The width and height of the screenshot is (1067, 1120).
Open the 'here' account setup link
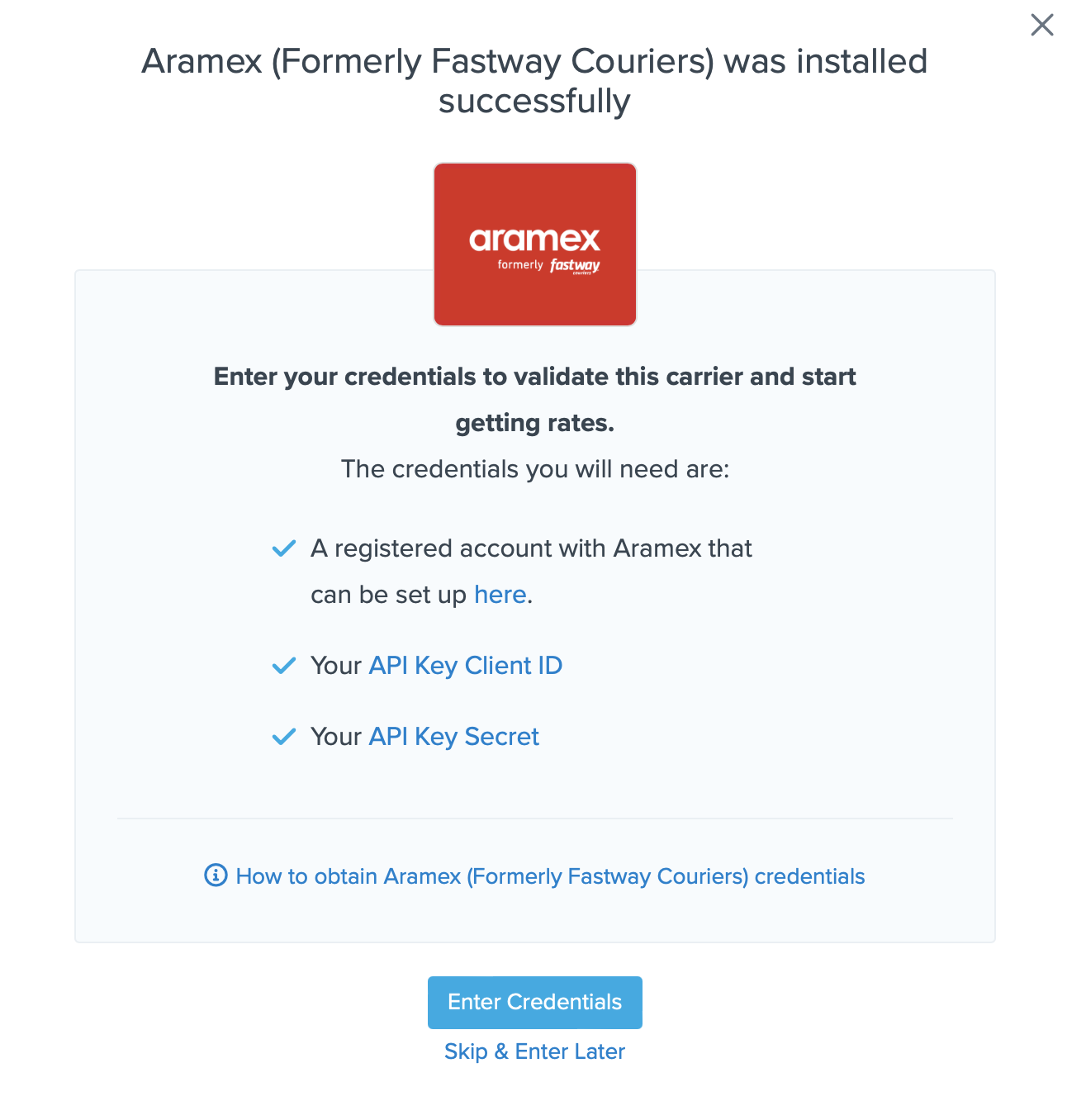500,595
